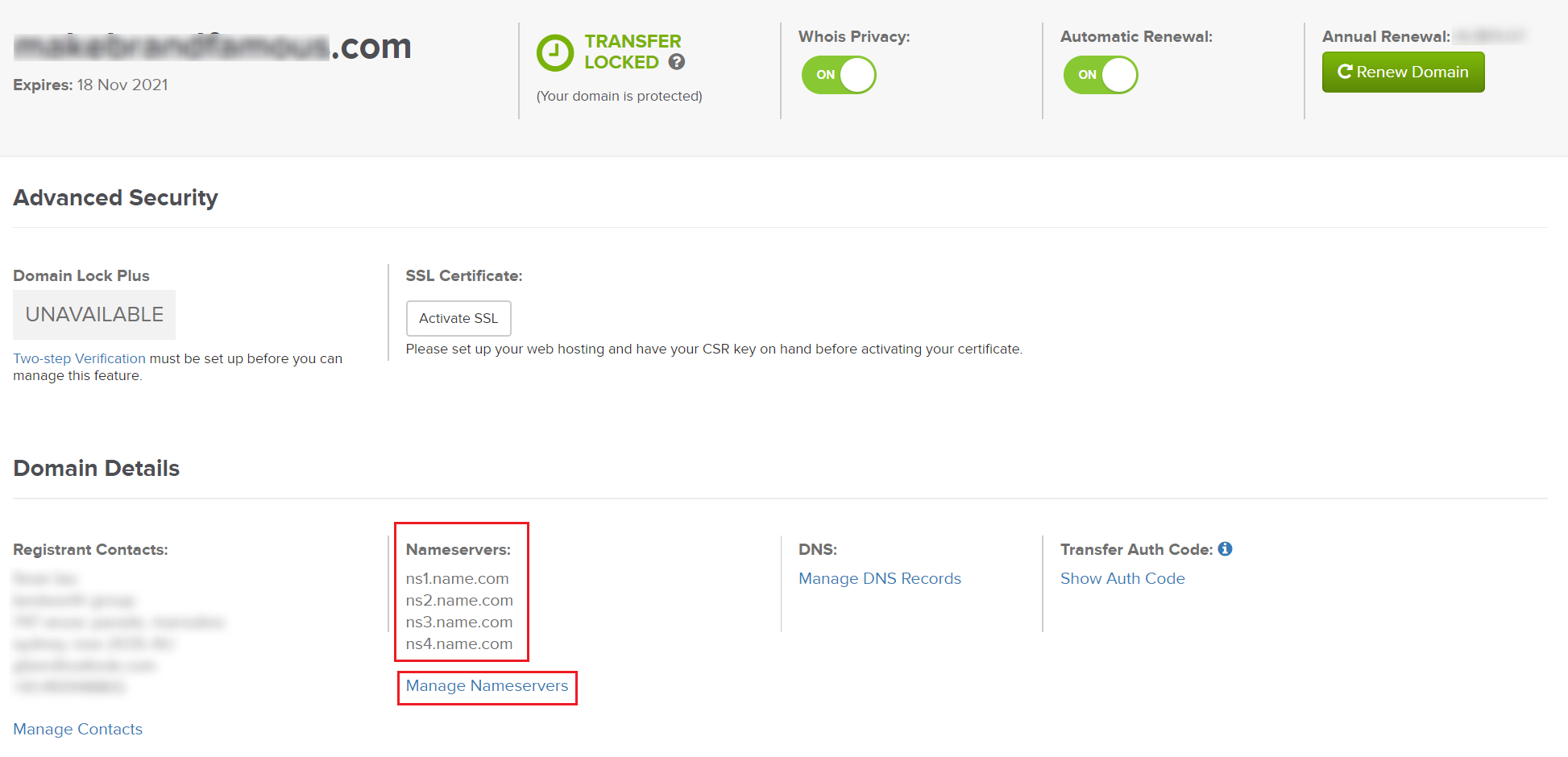Click the Show Auth Code link

point(1122,578)
